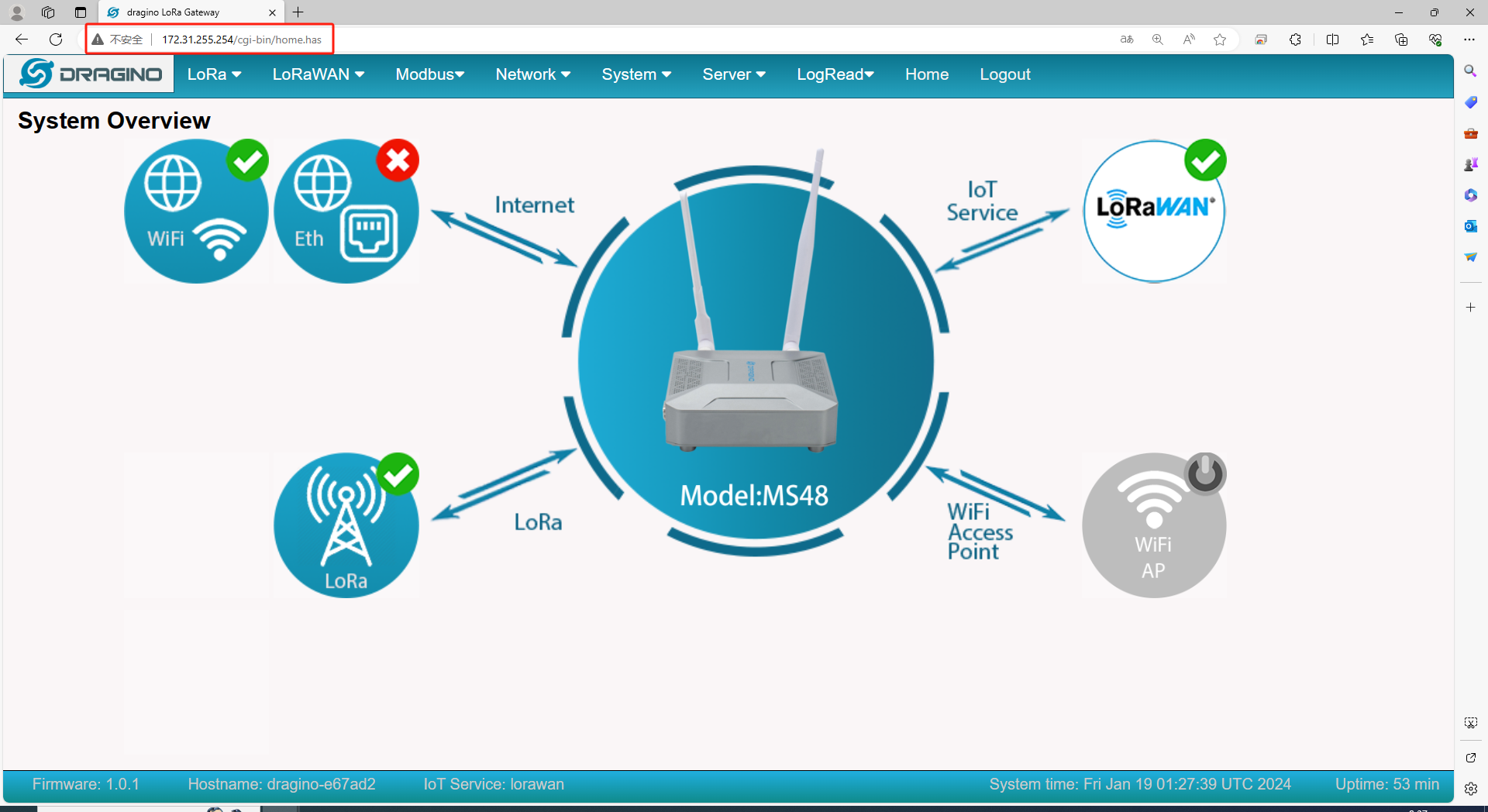Screen dimensions: 1488x812
Task: Expand the System dropdown menu
Action: [636, 74]
